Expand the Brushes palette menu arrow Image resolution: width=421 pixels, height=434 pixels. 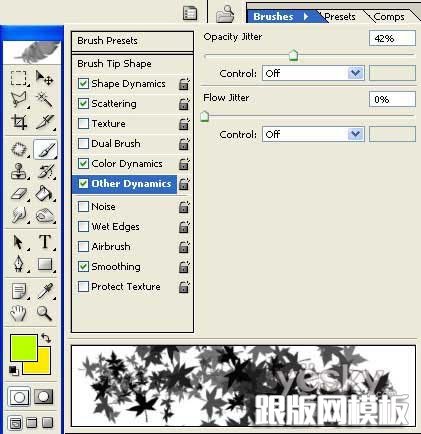(x=306, y=16)
